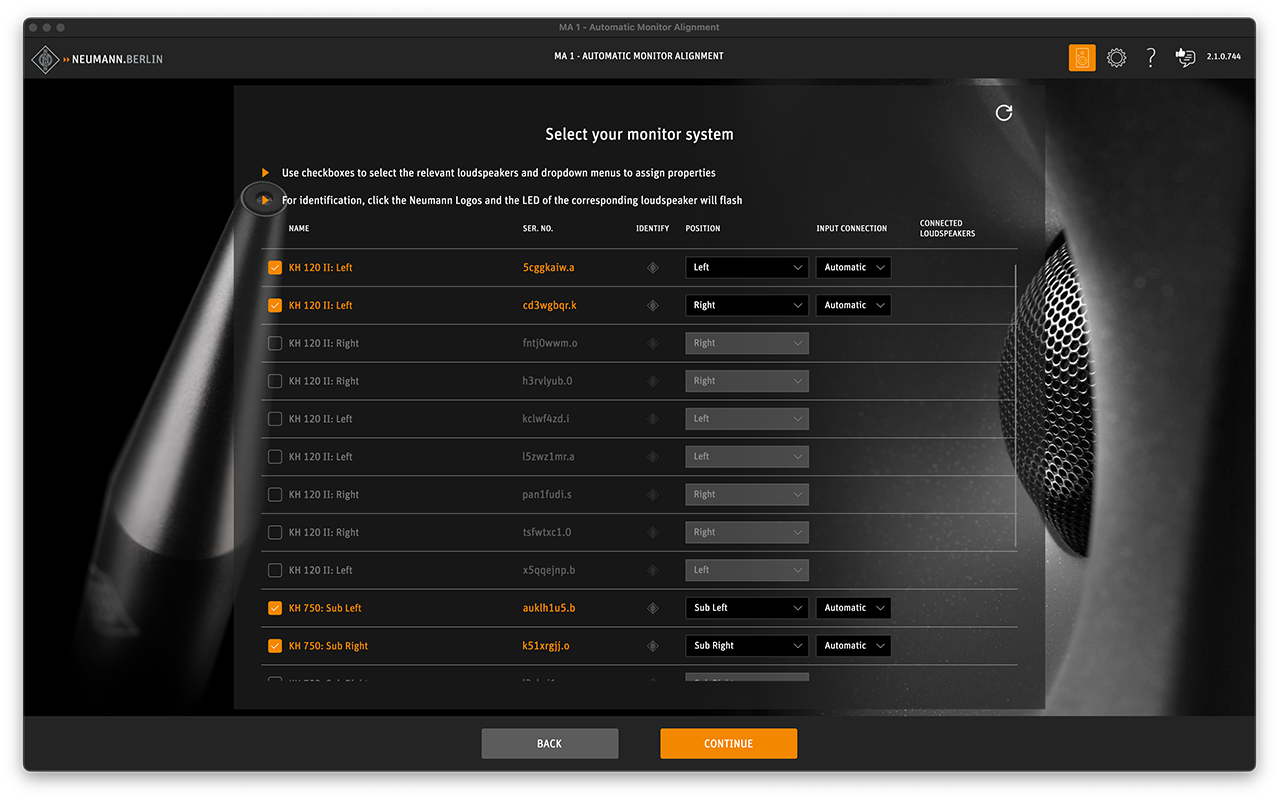
Task: Open position dropdown for serial 5cggkaiw.a
Action: 746,268
